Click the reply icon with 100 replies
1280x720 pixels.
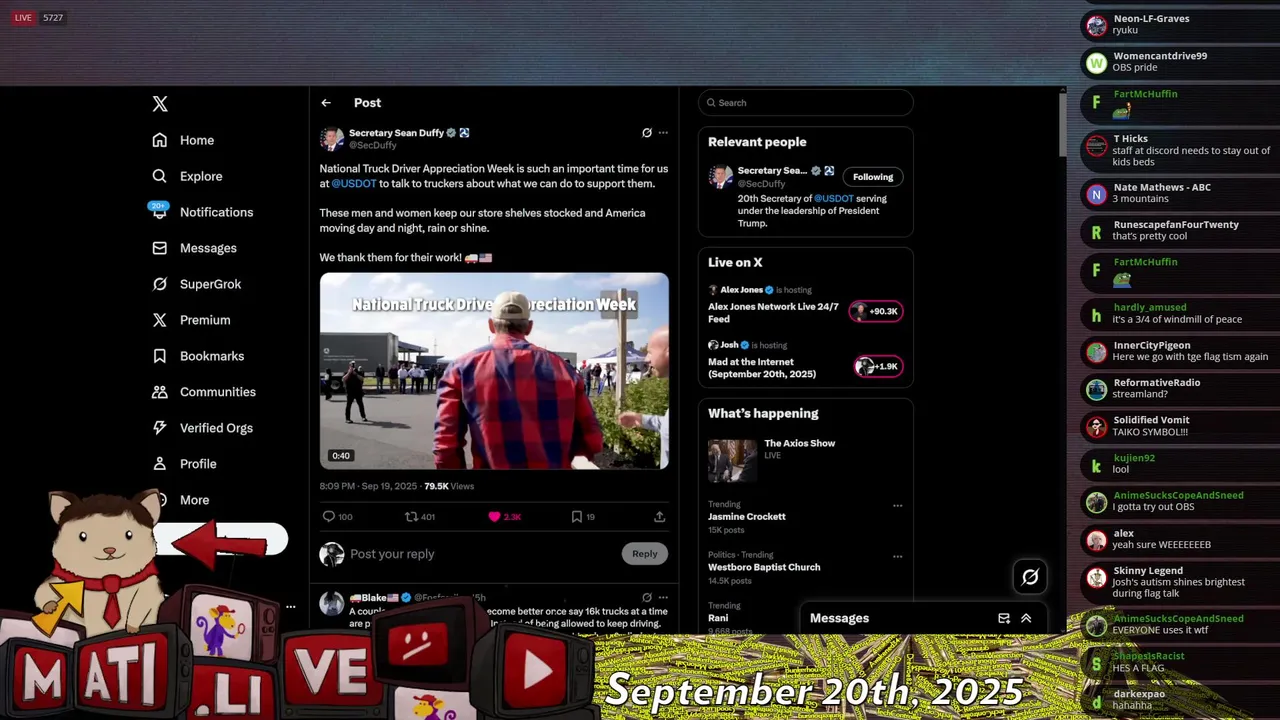(x=328, y=517)
